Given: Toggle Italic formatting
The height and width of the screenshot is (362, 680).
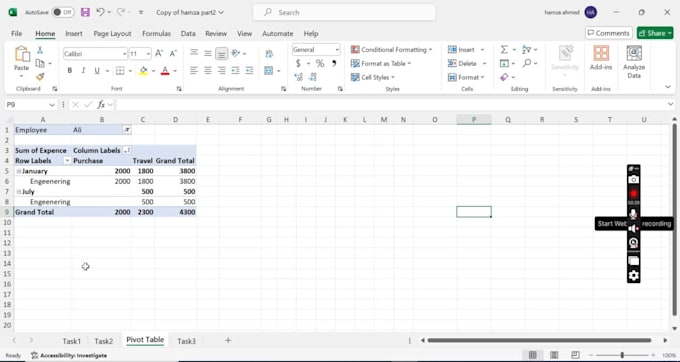Looking at the screenshot, I should pos(83,71).
